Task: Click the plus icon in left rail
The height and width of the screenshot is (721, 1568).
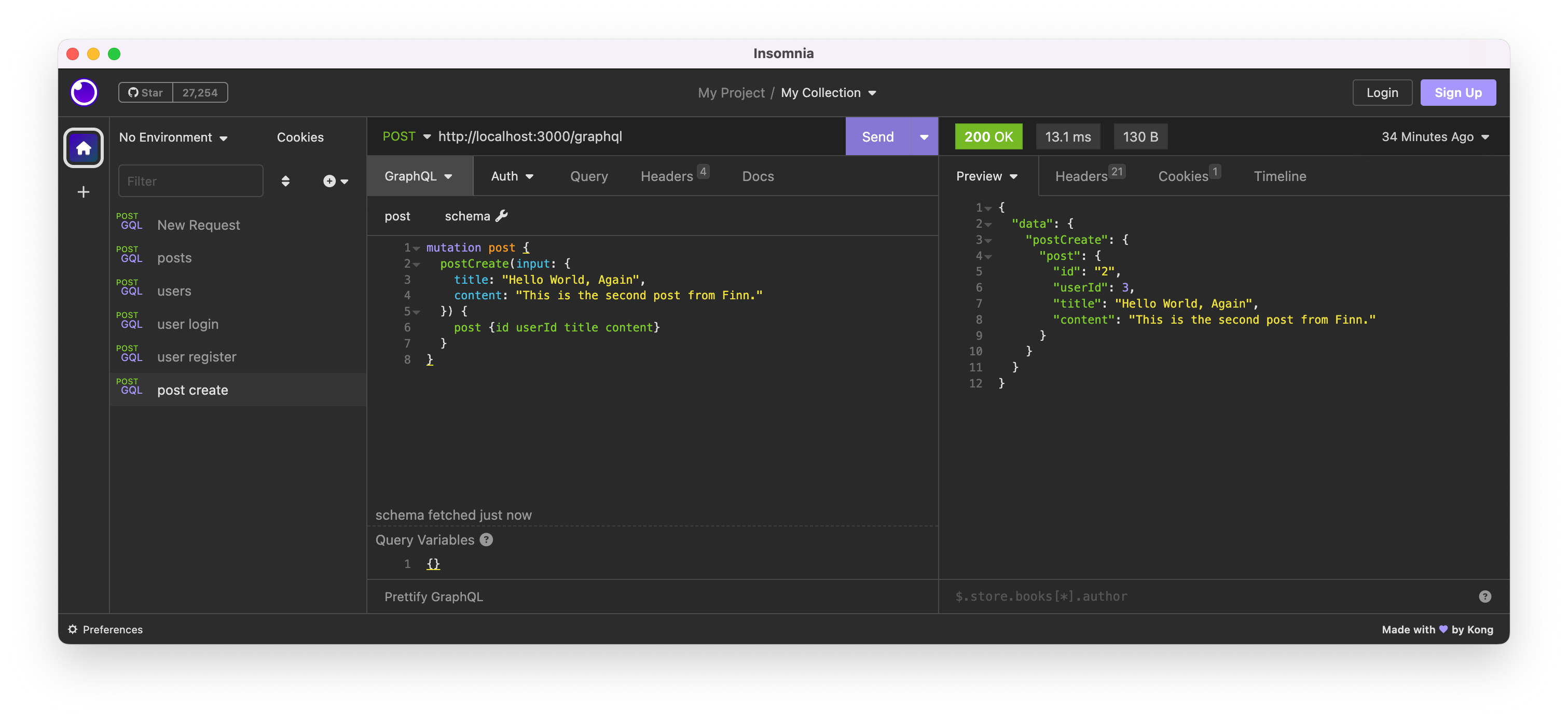Action: coord(84,192)
